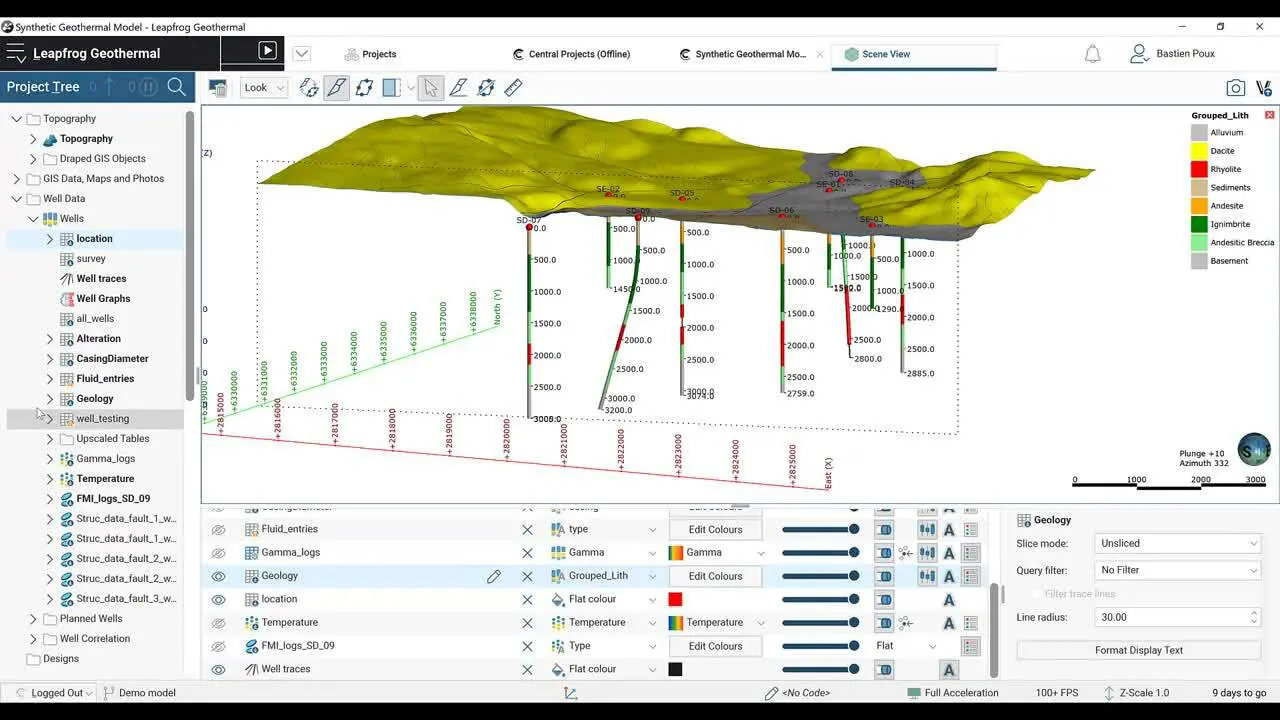Click the slicer plane points icon

pyautogui.click(x=364, y=88)
